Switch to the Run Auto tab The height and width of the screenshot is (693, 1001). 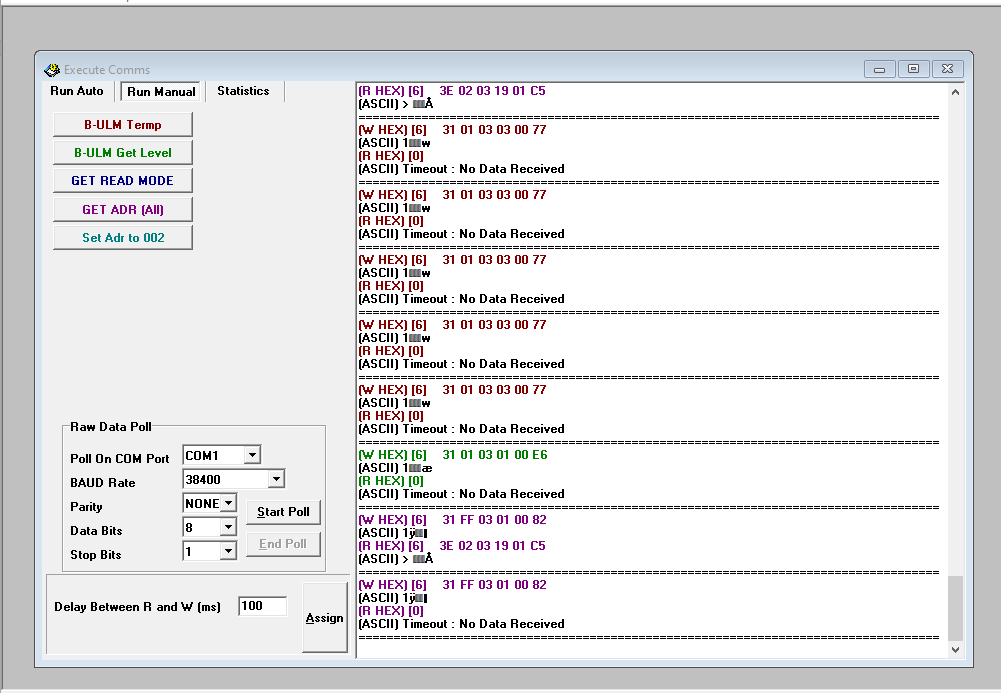pyautogui.click(x=77, y=91)
